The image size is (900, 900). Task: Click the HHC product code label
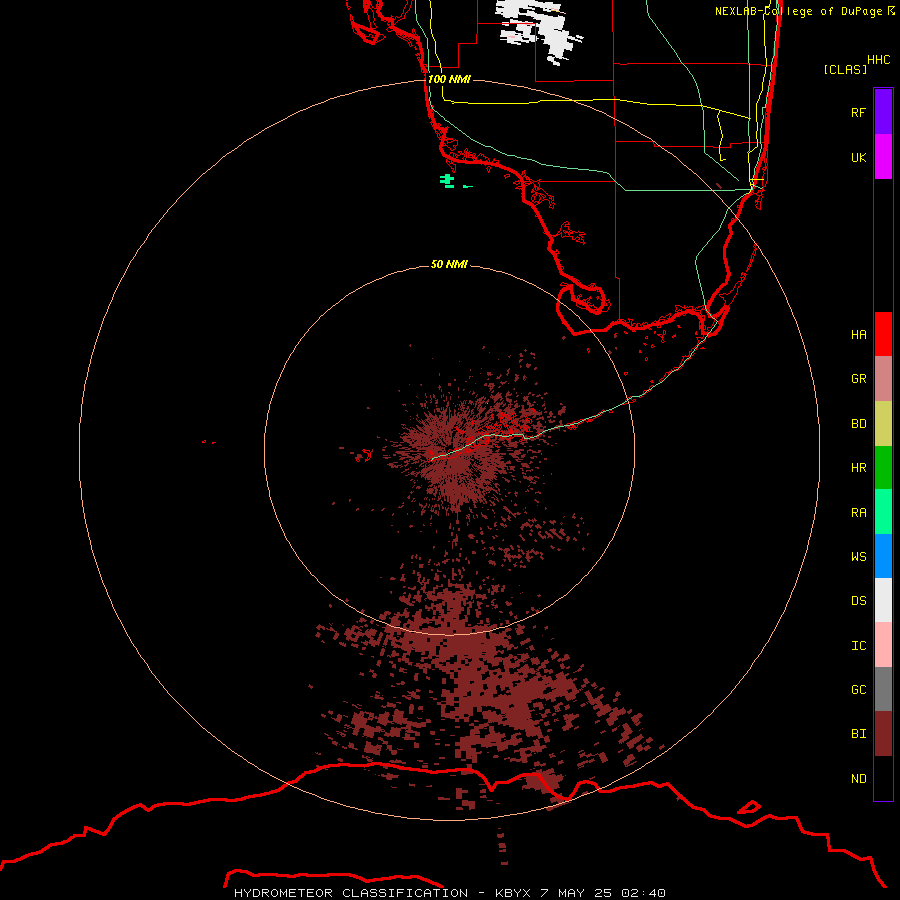tap(879, 60)
